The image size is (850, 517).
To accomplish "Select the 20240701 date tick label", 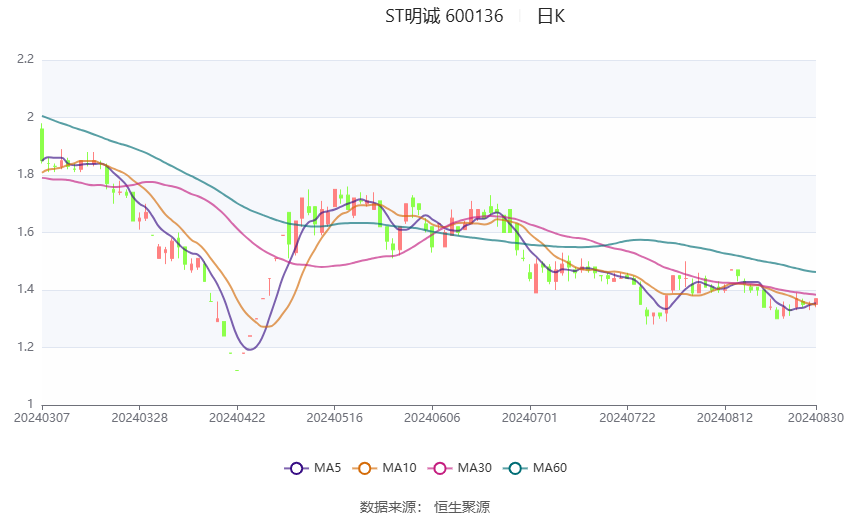I will [530, 418].
